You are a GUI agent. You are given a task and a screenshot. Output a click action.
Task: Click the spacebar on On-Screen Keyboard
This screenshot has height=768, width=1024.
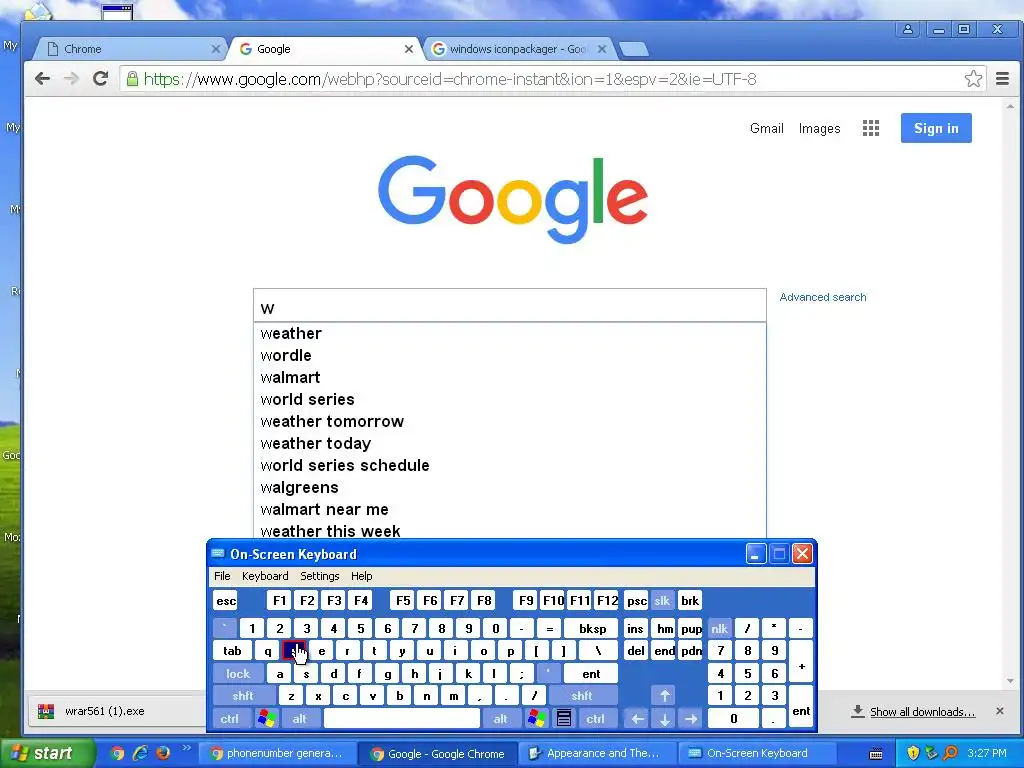(x=402, y=718)
